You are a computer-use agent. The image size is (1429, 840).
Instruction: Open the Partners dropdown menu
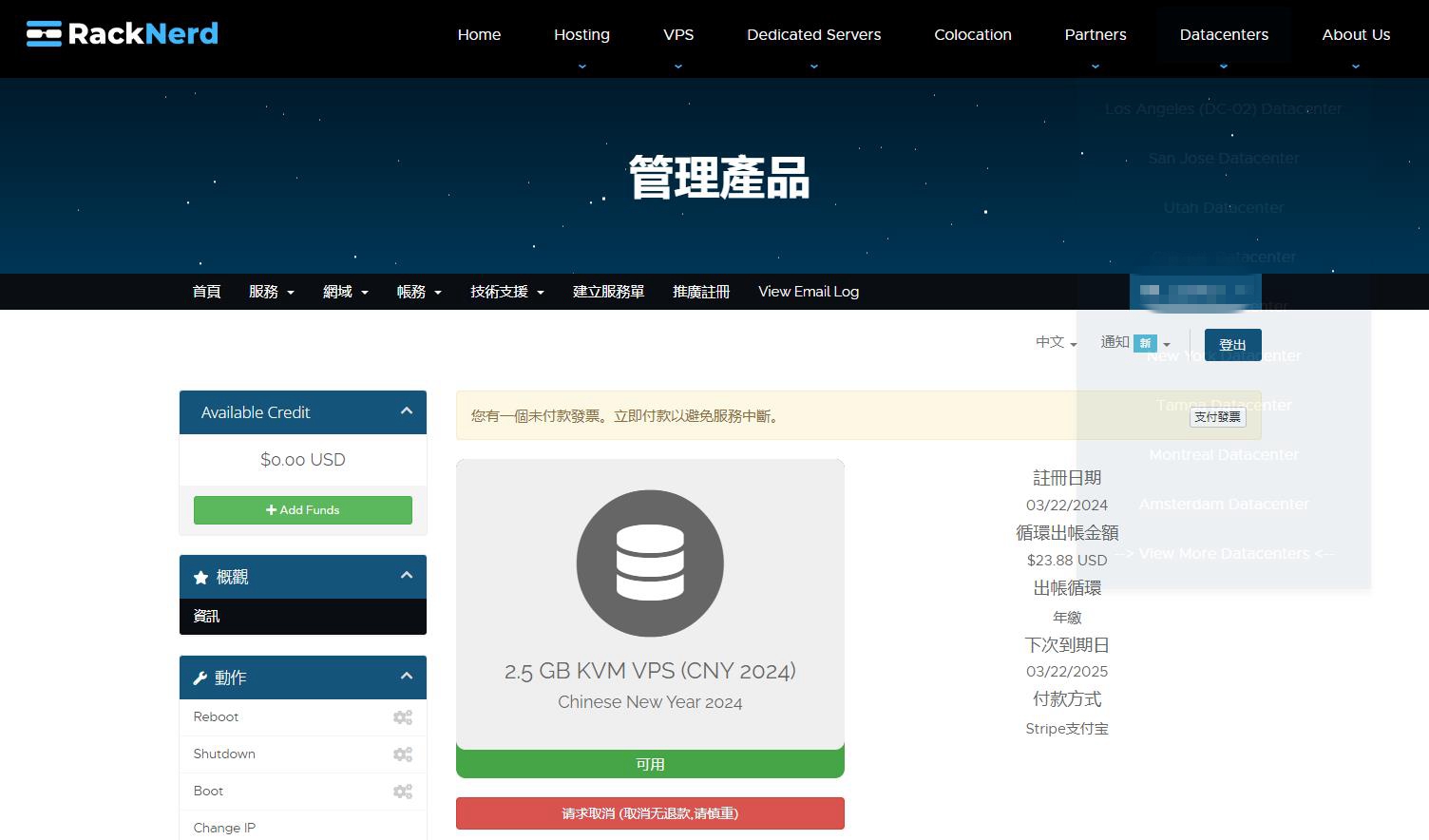[x=1096, y=35]
